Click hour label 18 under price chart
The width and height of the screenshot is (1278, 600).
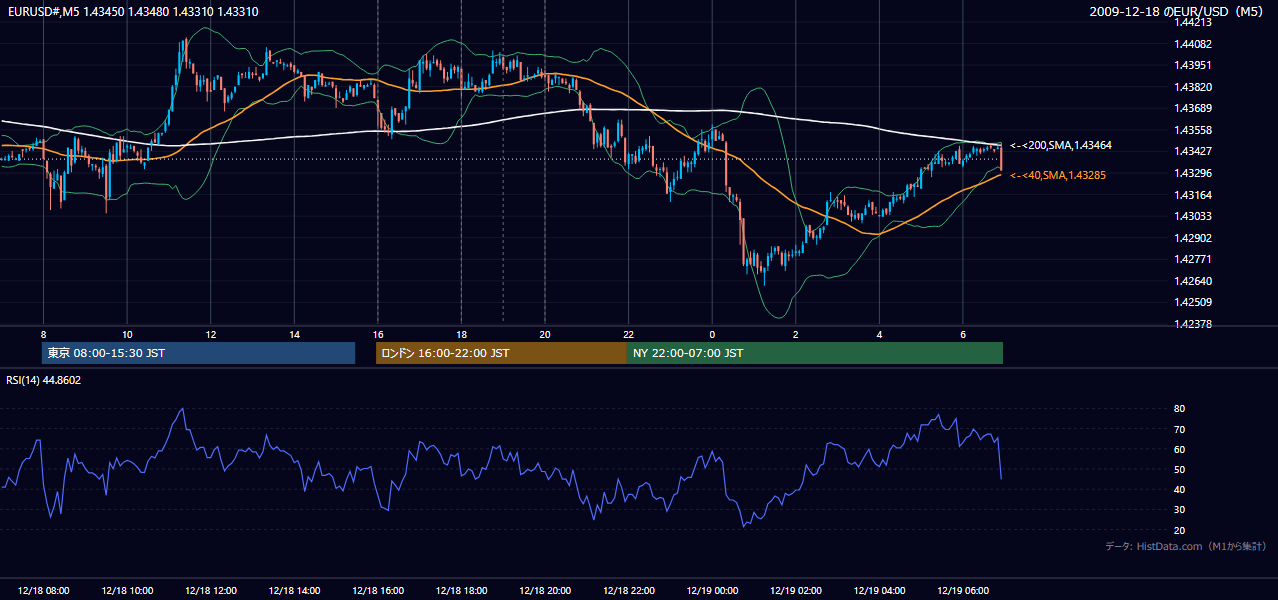tap(461, 334)
